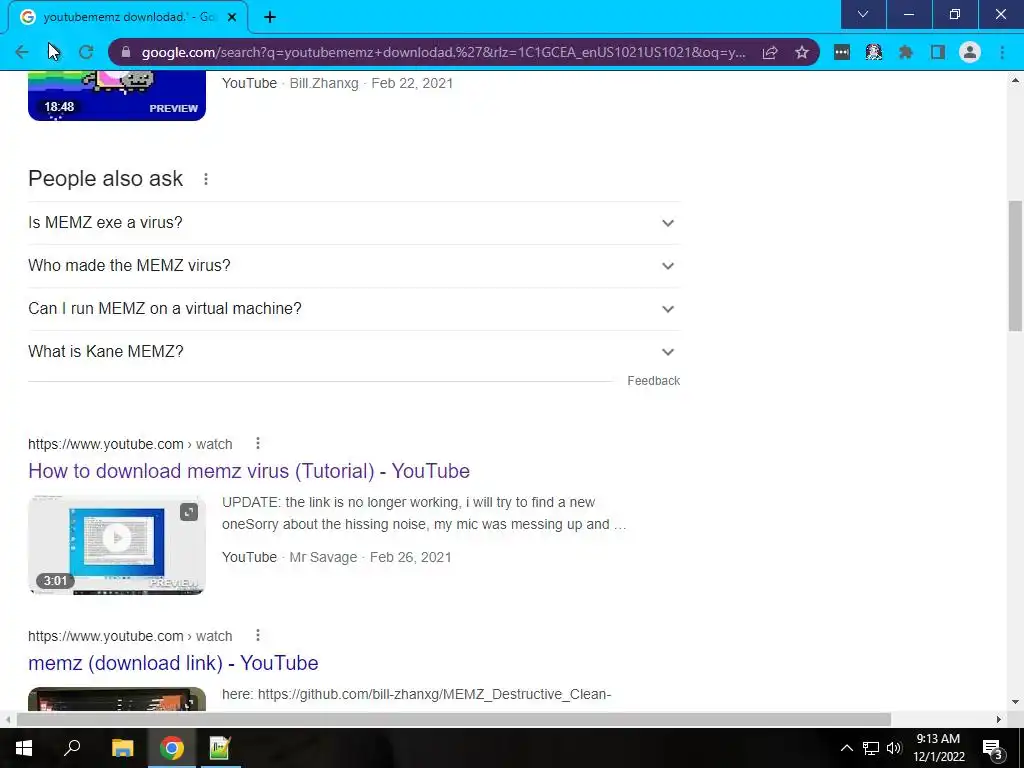The width and height of the screenshot is (1024, 768).
Task: Close the youtubememz download tab
Action: click(x=232, y=17)
